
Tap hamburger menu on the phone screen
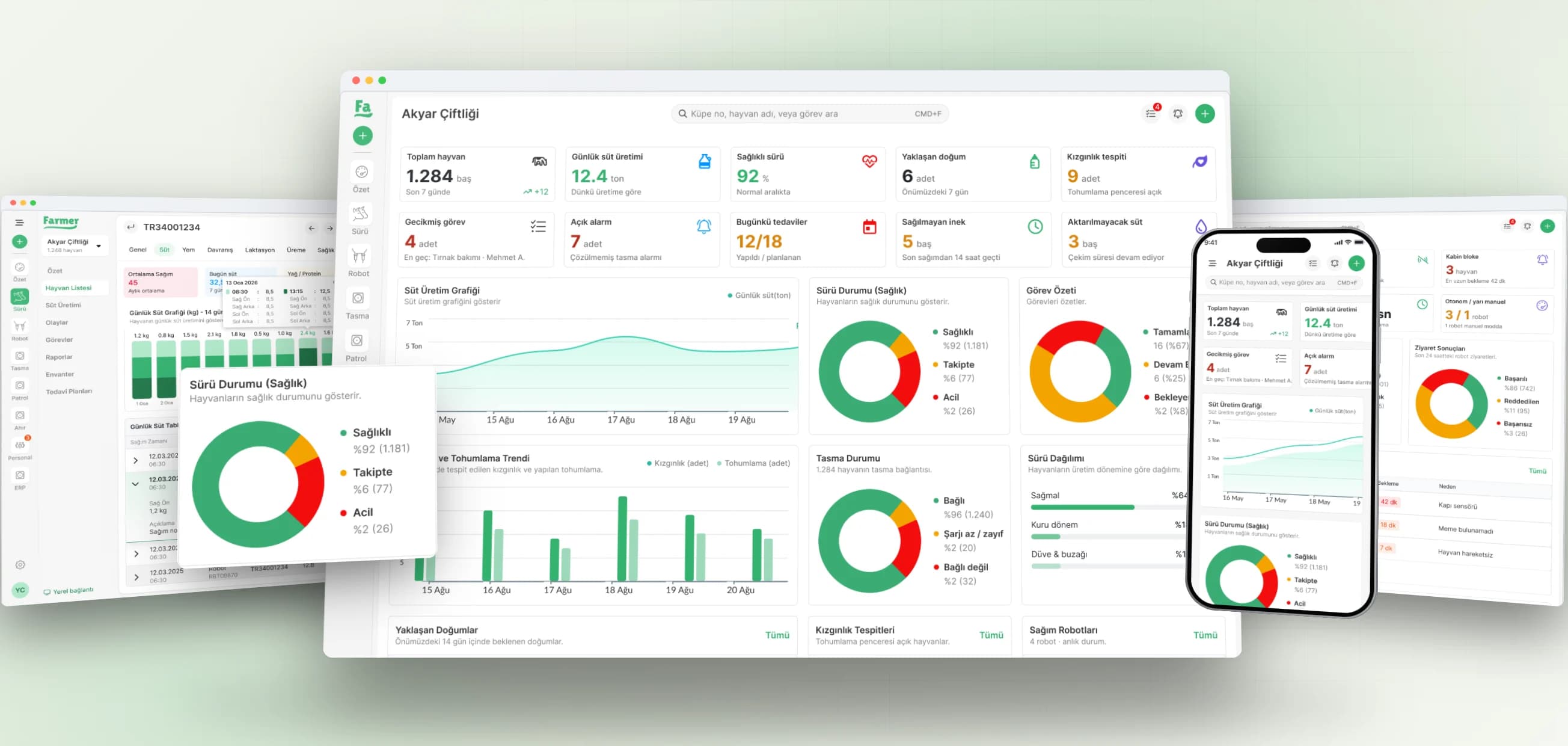(x=1213, y=264)
